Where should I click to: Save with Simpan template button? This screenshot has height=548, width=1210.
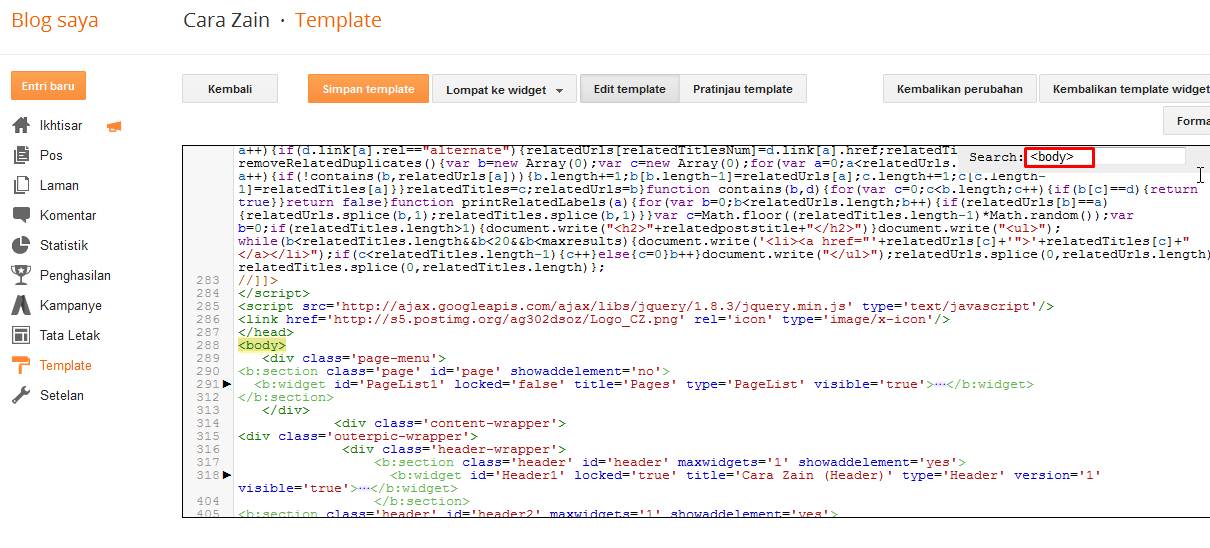coord(368,89)
